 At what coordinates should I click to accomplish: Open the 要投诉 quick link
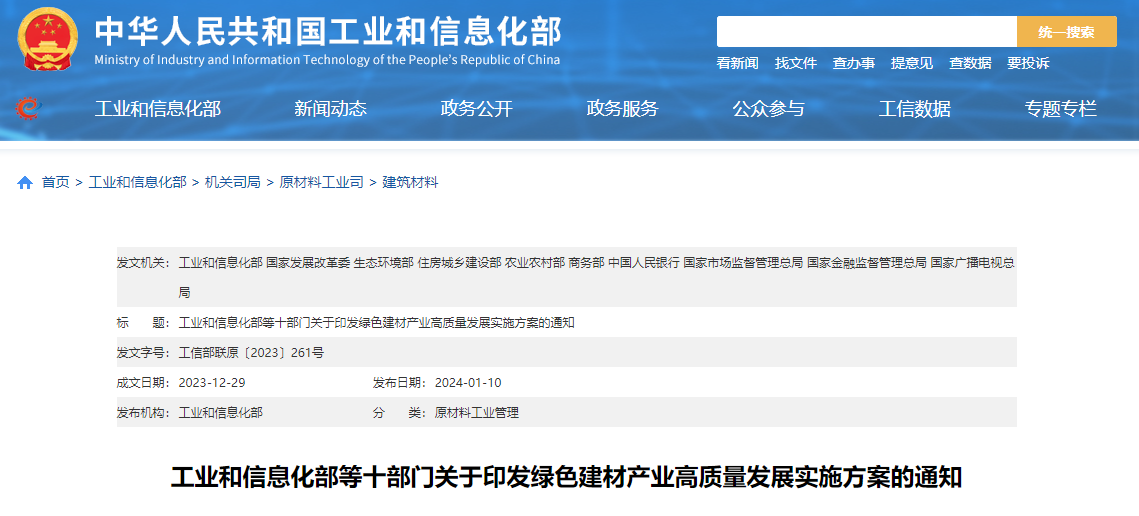(1028, 63)
